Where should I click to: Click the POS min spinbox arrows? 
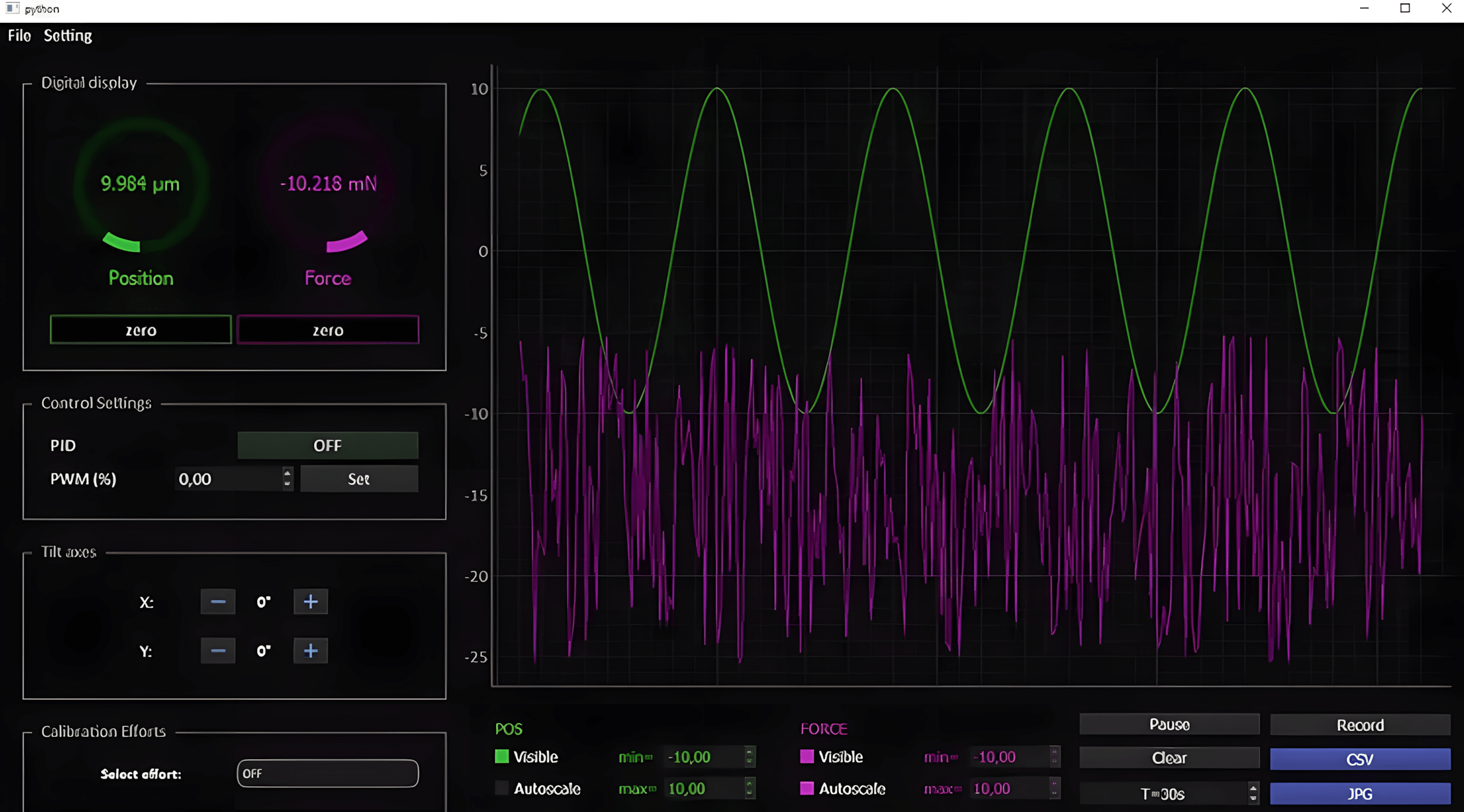[x=749, y=757]
